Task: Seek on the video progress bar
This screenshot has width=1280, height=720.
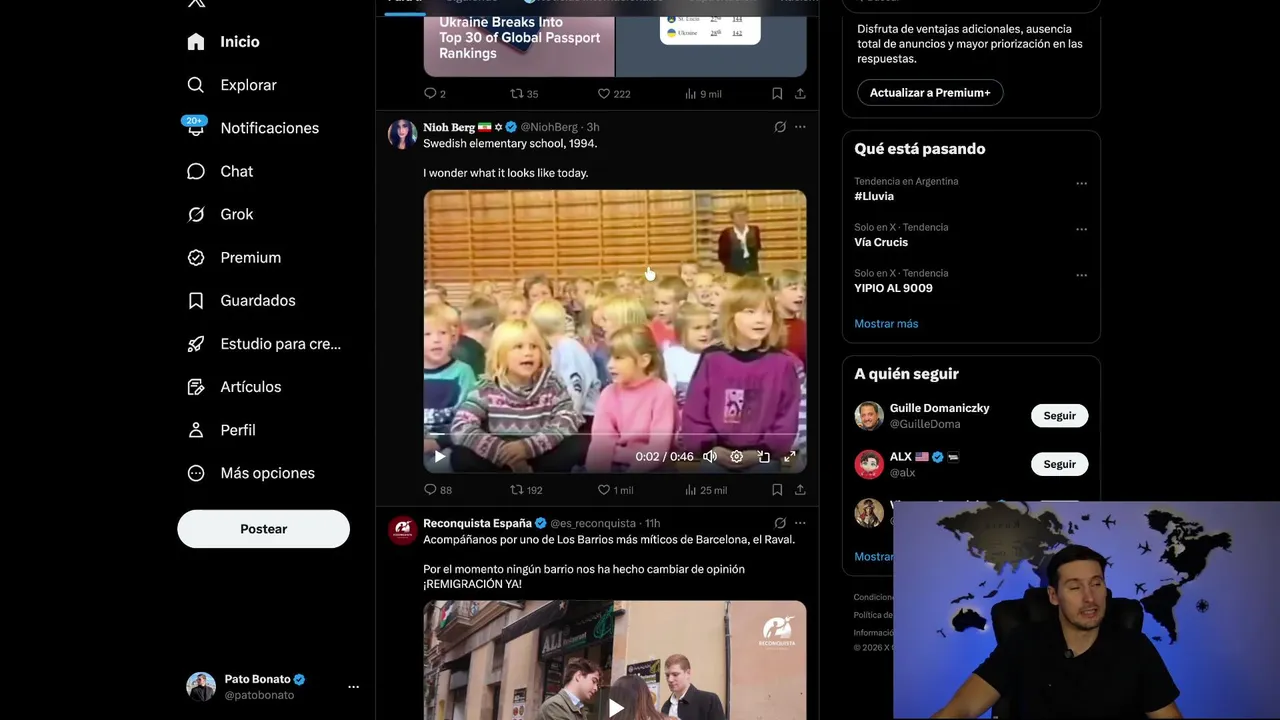Action: pos(615,435)
